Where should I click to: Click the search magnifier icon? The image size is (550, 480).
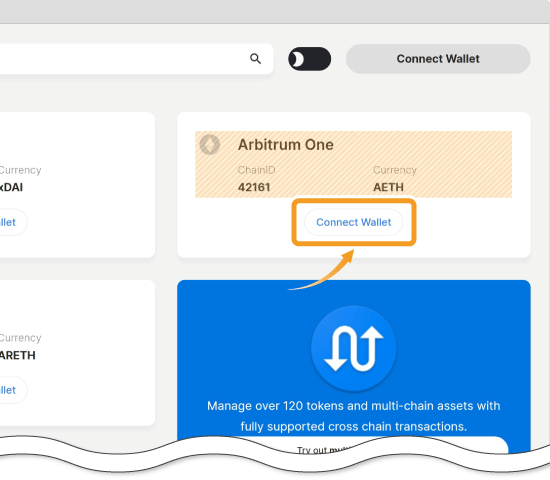(255, 59)
